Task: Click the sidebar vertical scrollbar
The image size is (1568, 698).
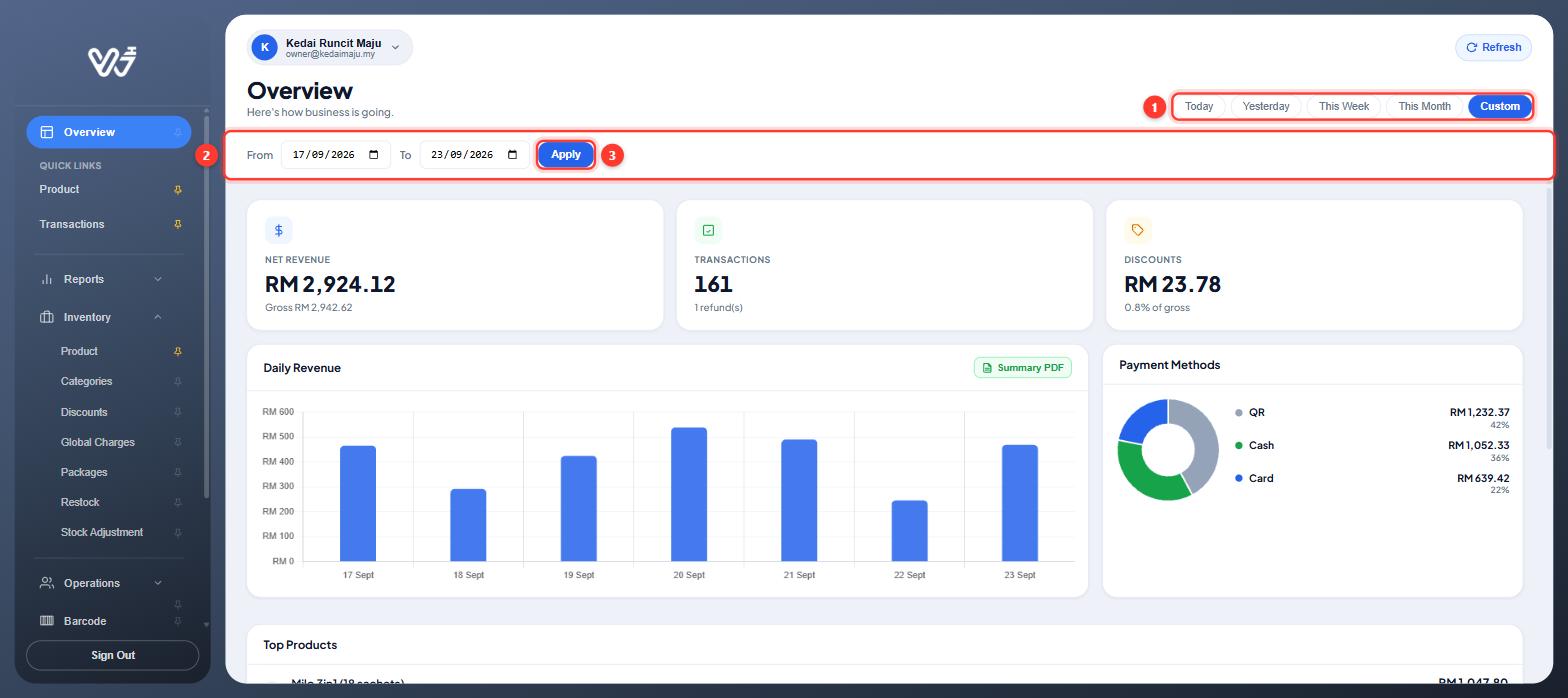Action: [x=206, y=305]
